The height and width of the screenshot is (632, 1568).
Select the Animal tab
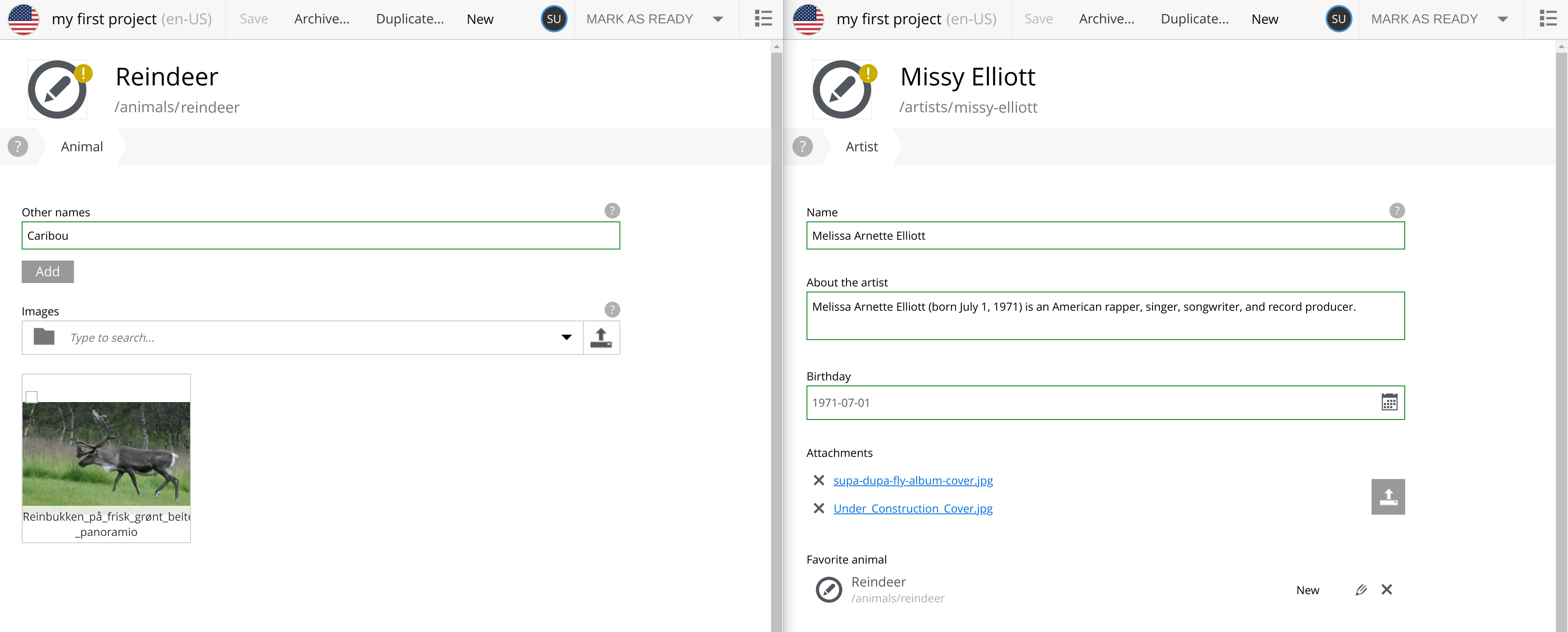(x=82, y=147)
